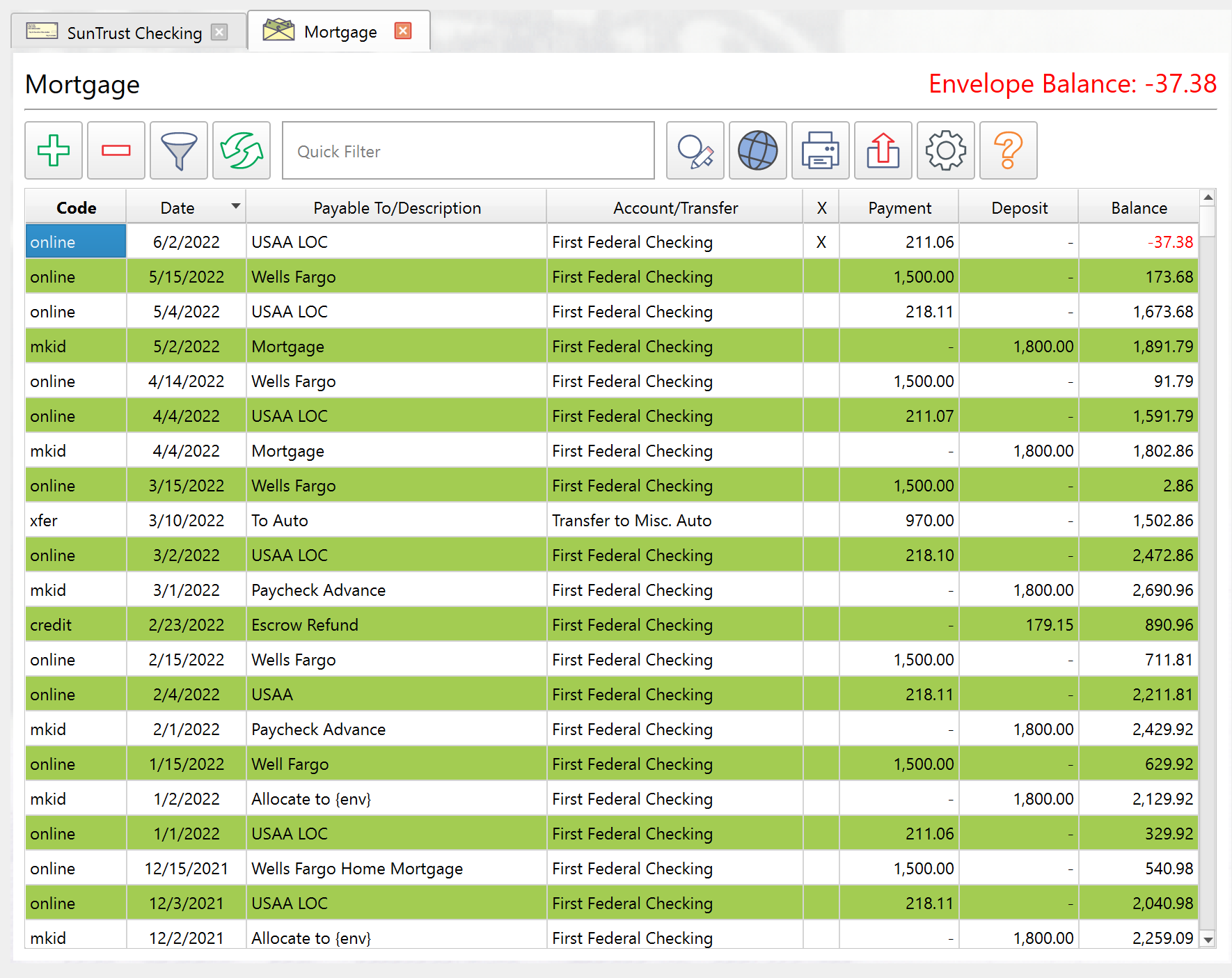
Task: Select 'Transfer to Misc. Auto' cell
Action: click(x=675, y=520)
